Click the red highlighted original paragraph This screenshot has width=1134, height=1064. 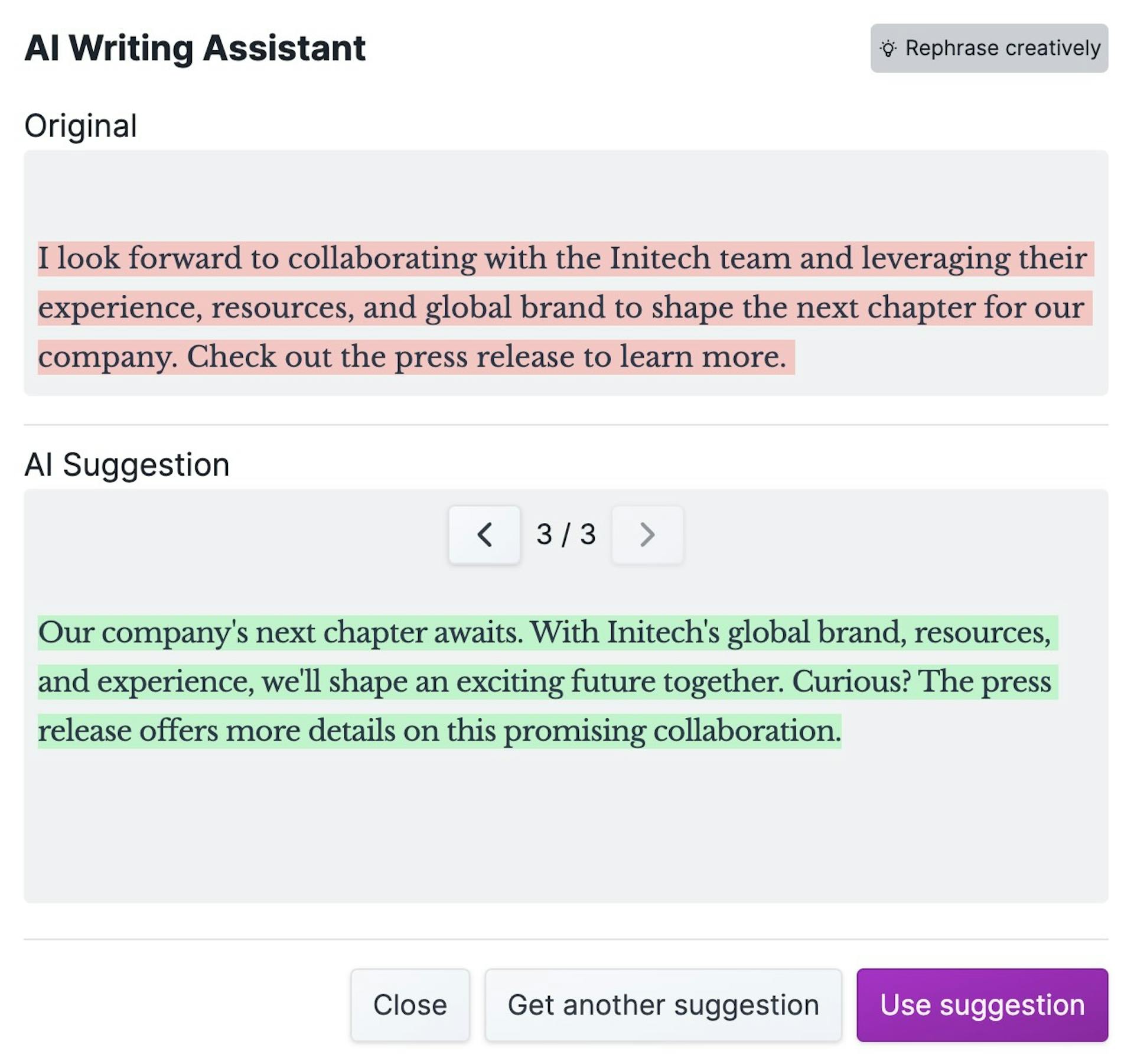tap(561, 307)
